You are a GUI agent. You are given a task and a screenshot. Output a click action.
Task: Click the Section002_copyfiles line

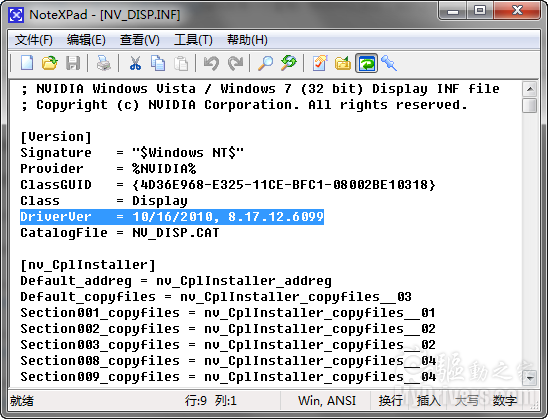228,329
